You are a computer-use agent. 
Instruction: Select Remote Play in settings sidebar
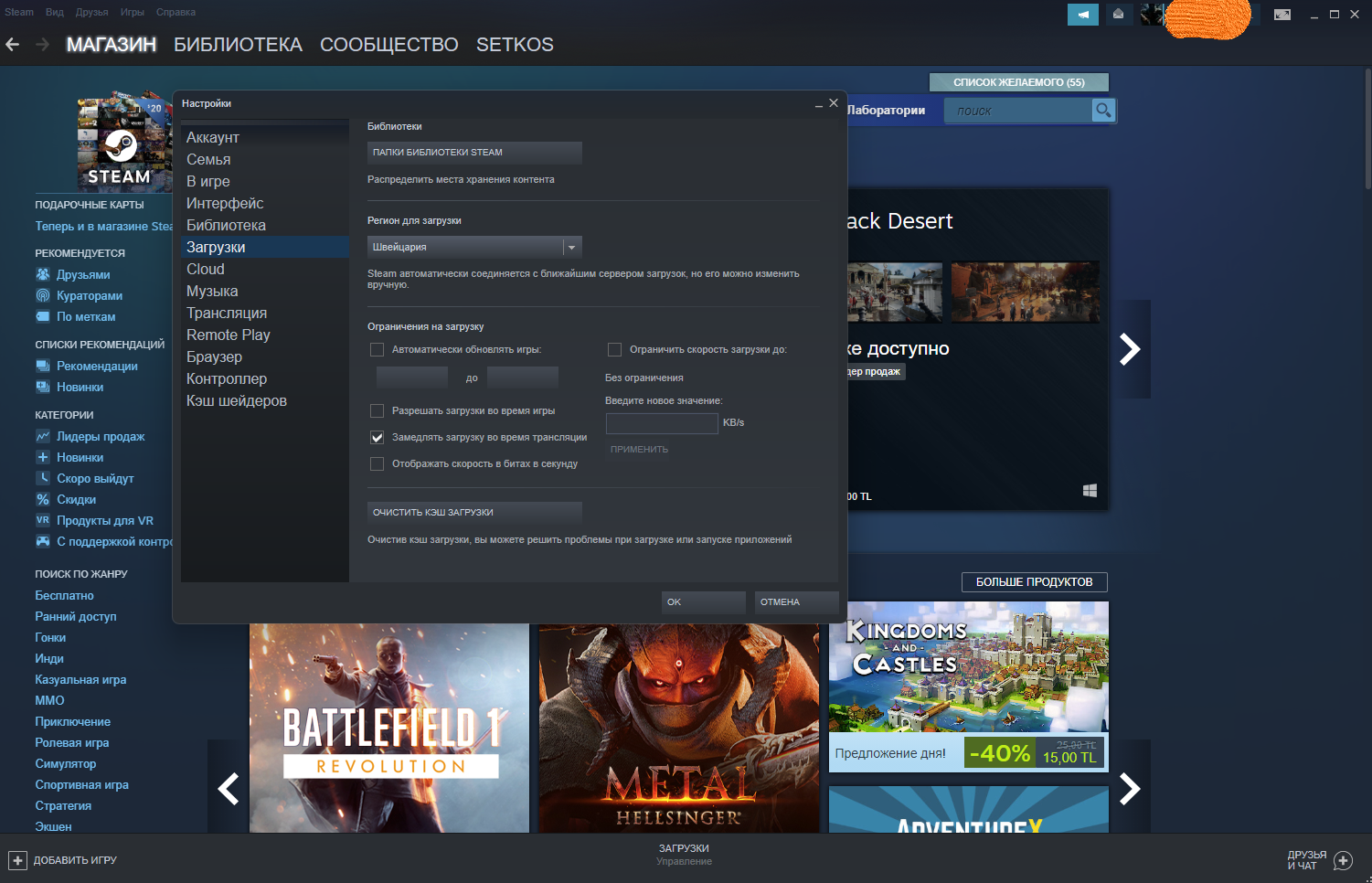265,335
